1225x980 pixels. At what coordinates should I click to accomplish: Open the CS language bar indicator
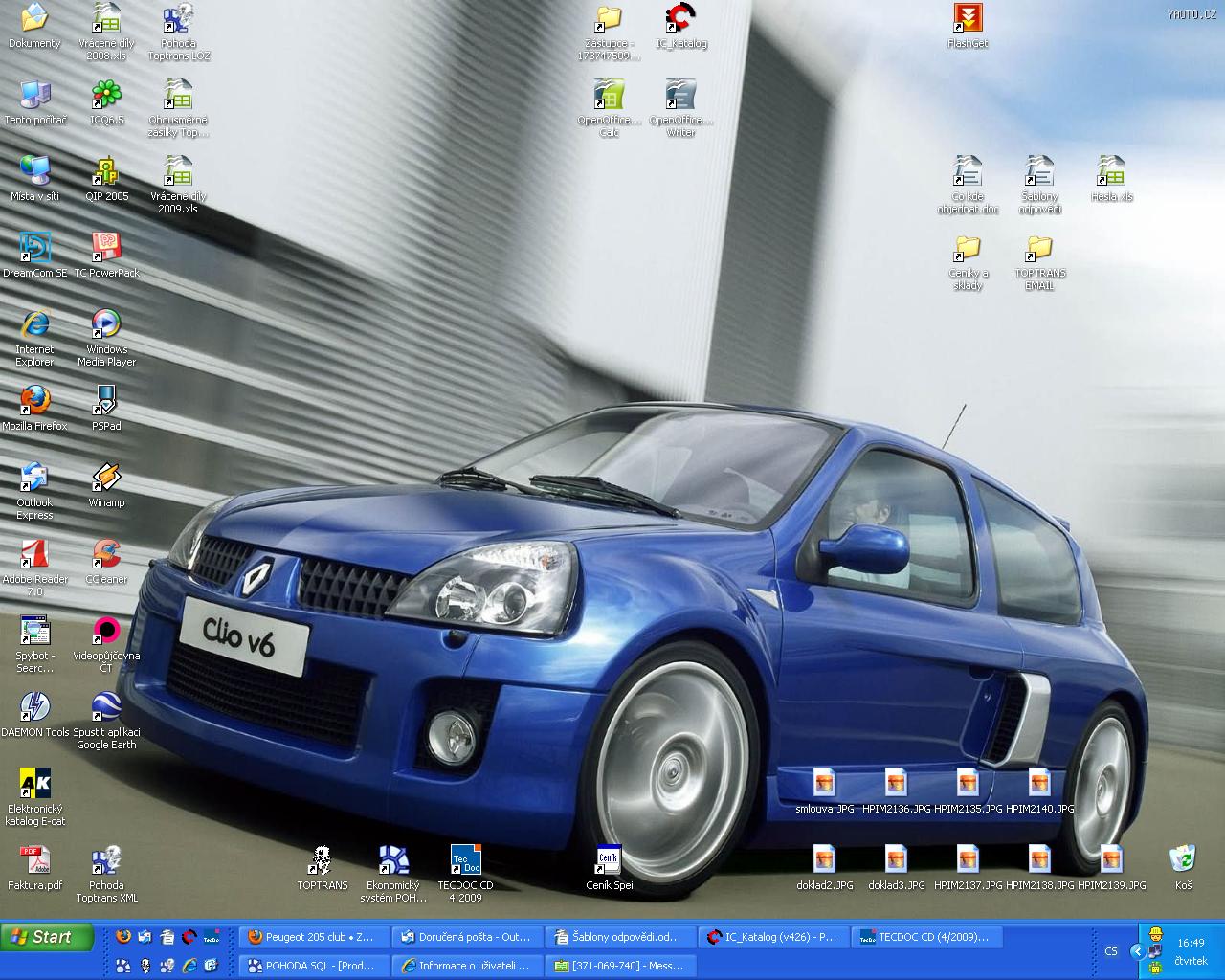coord(1111,951)
